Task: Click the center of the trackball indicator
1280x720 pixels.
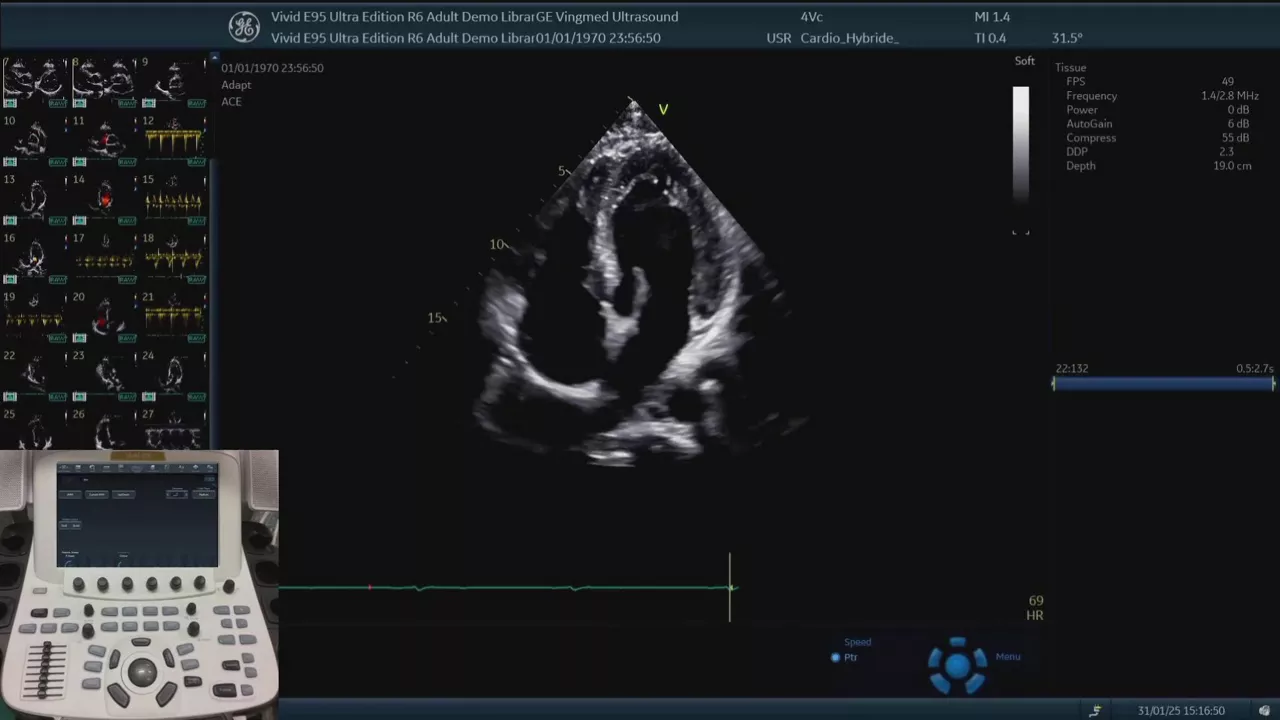Action: 957,666
